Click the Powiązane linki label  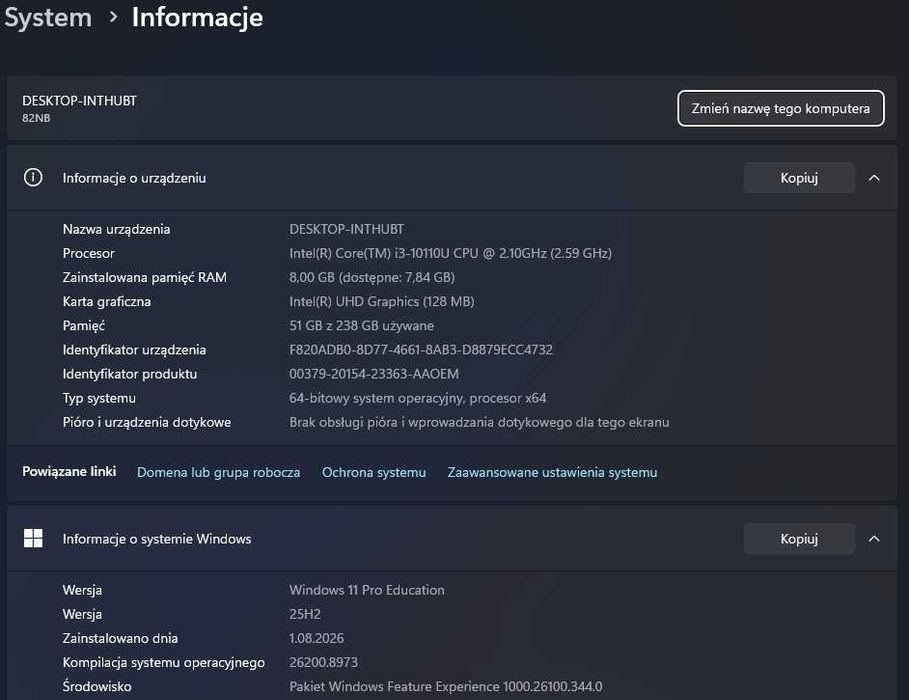click(69, 471)
